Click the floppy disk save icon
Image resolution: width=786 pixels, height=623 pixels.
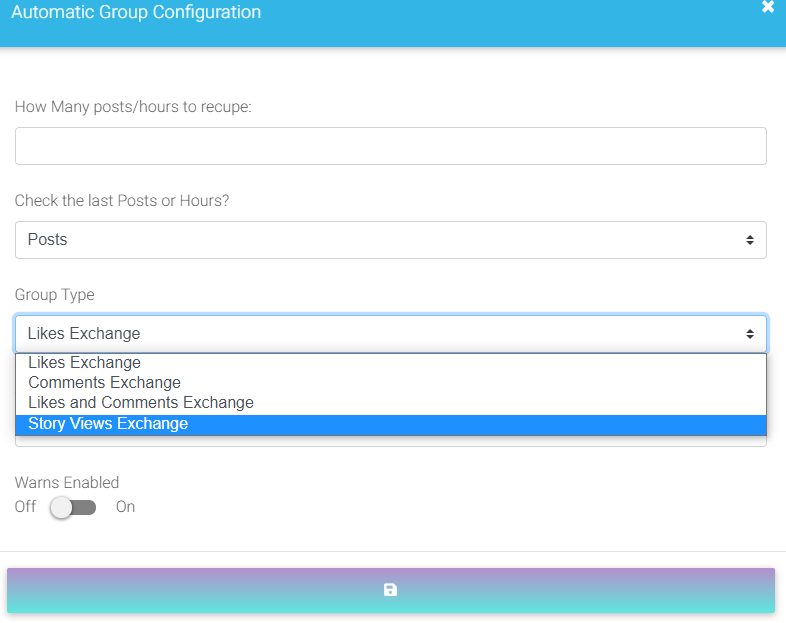coord(390,590)
